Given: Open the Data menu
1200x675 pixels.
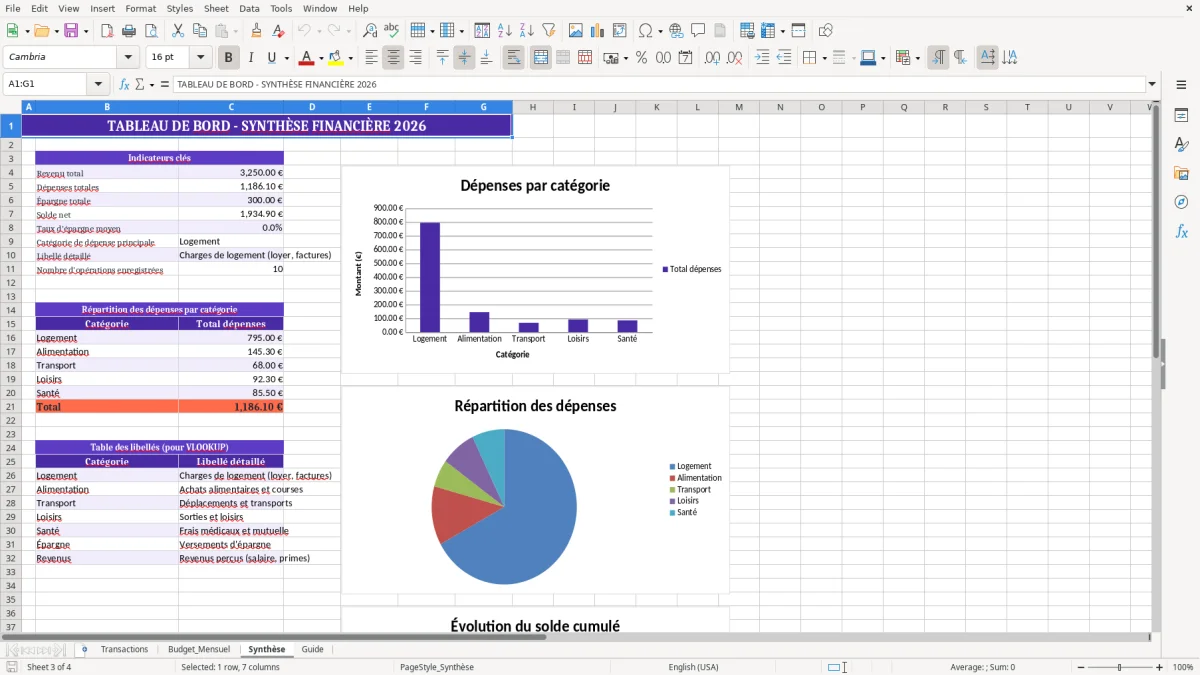Looking at the screenshot, I should tap(249, 8).
